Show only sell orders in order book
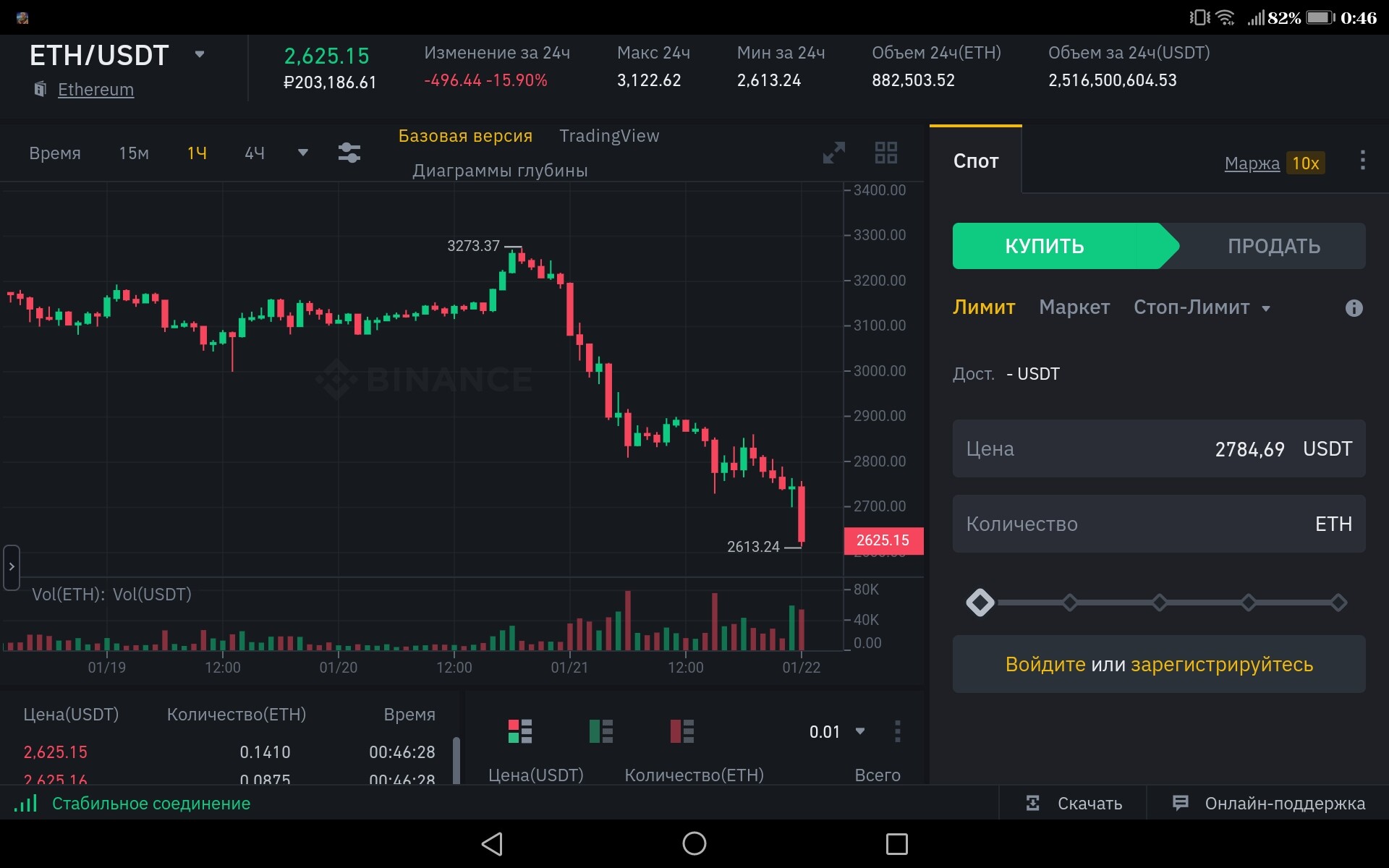The width and height of the screenshot is (1389, 868). click(681, 731)
